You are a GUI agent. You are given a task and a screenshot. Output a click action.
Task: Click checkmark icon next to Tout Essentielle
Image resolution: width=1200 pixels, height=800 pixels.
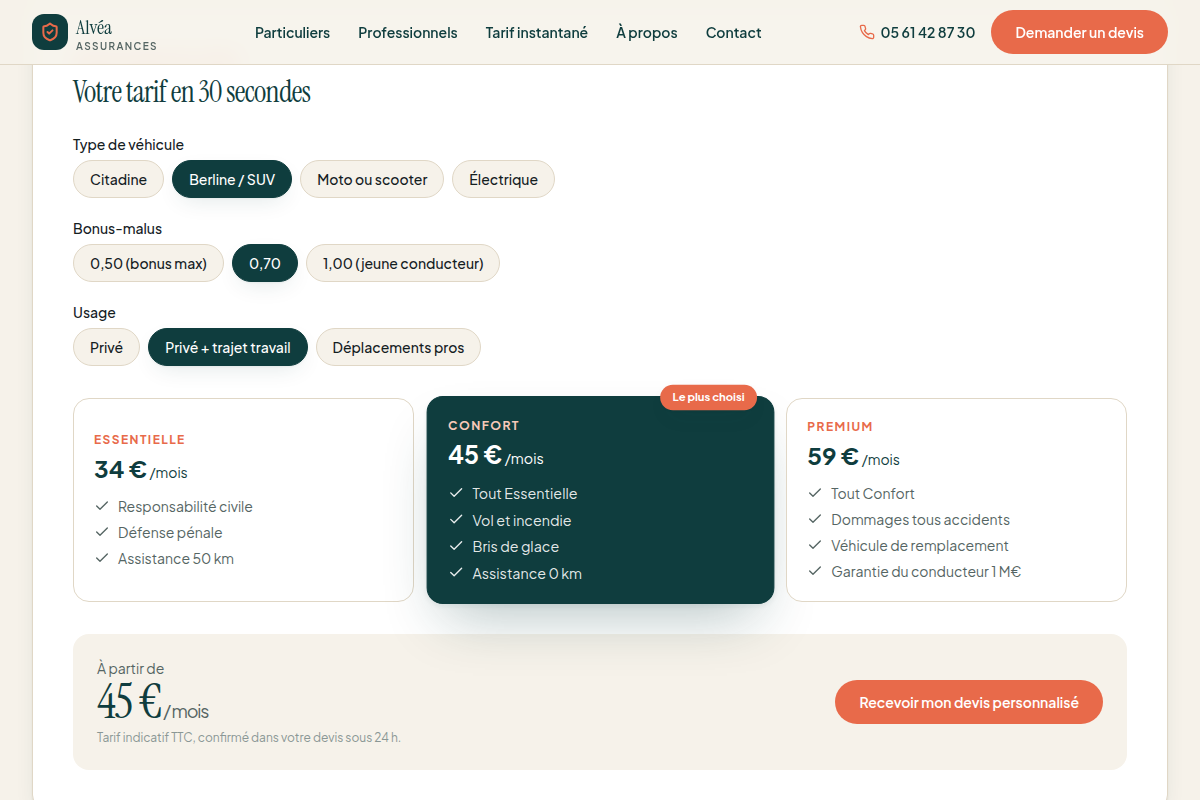(x=456, y=493)
